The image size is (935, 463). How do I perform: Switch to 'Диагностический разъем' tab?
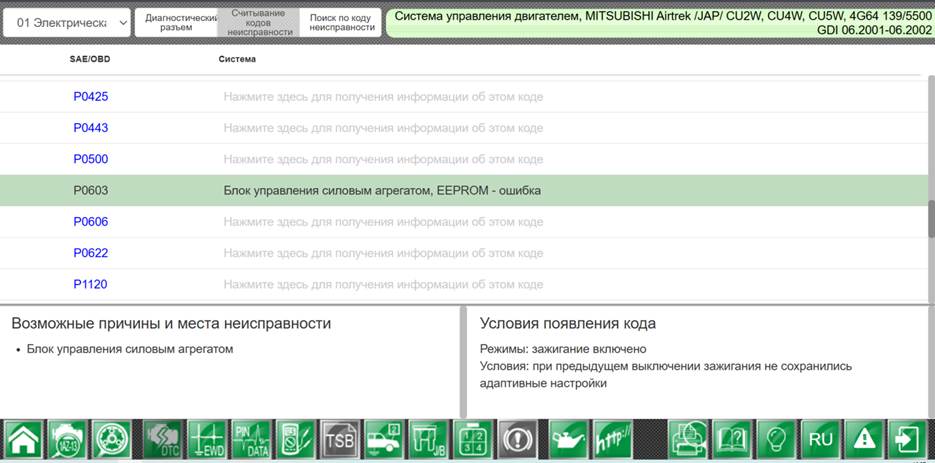tap(176, 23)
